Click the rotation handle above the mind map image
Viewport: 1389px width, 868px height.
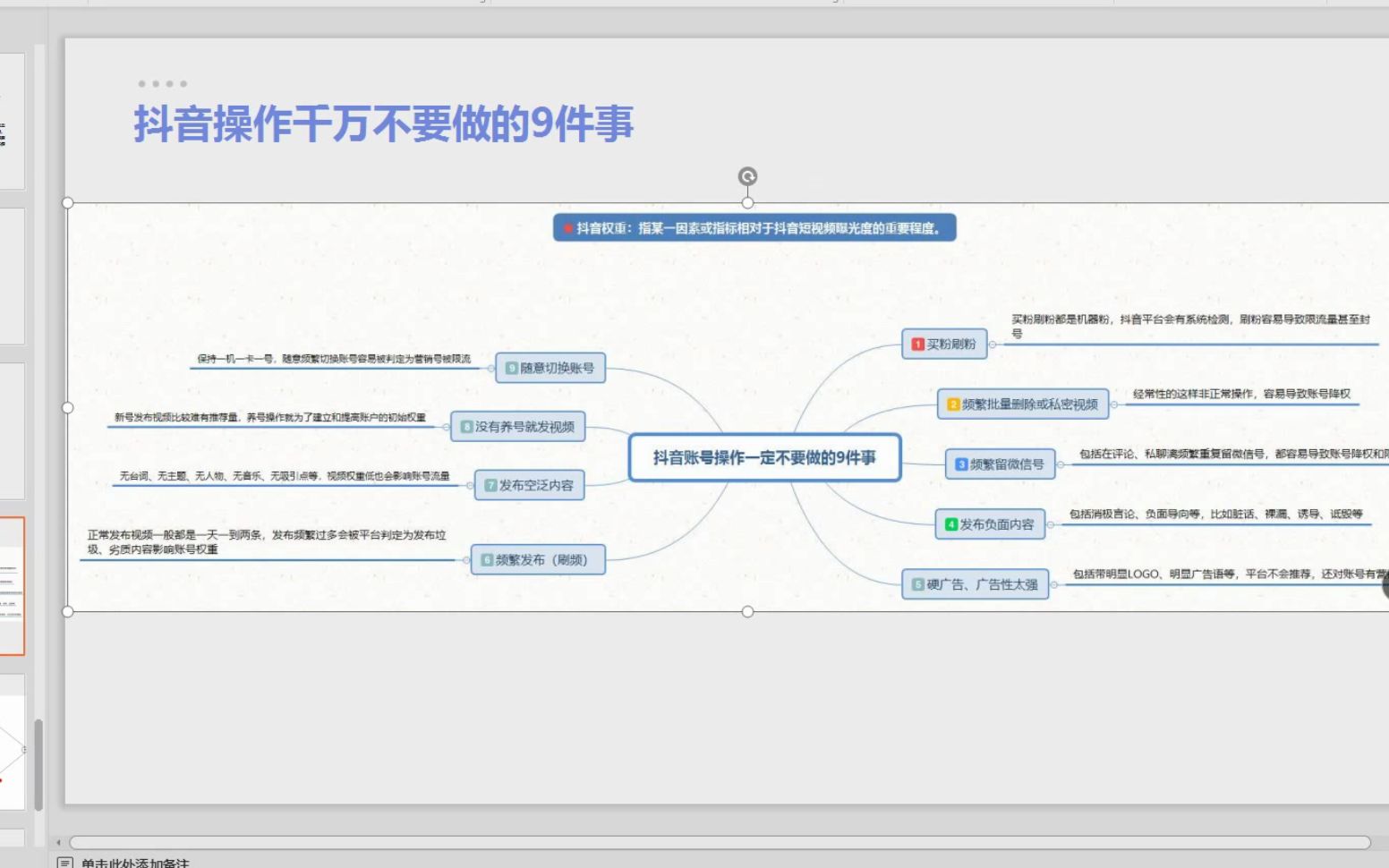pyautogui.click(x=747, y=176)
